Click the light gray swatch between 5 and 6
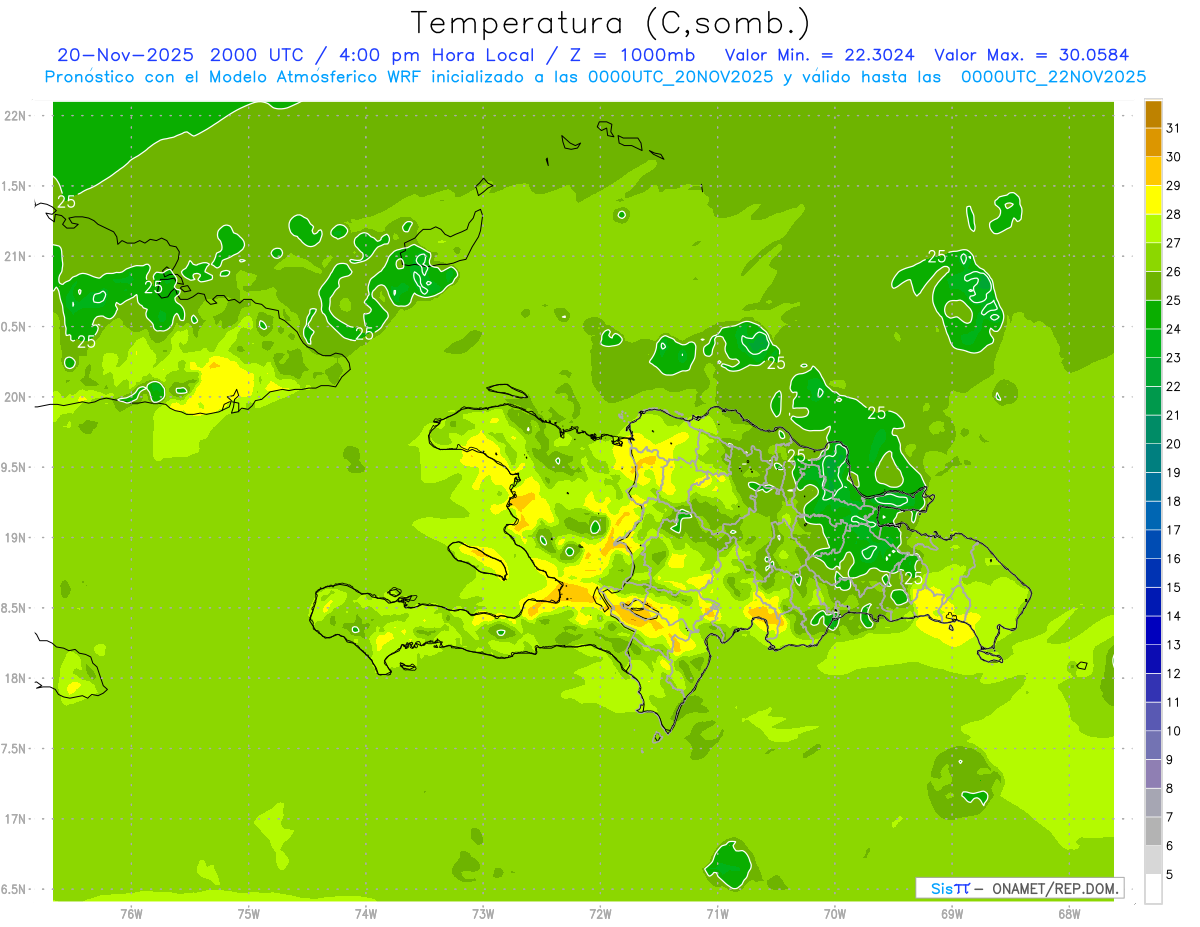Viewport: 1200px width, 927px height. pos(1153,860)
